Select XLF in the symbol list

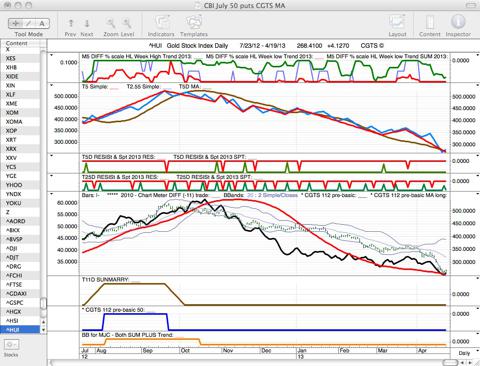[21, 95]
